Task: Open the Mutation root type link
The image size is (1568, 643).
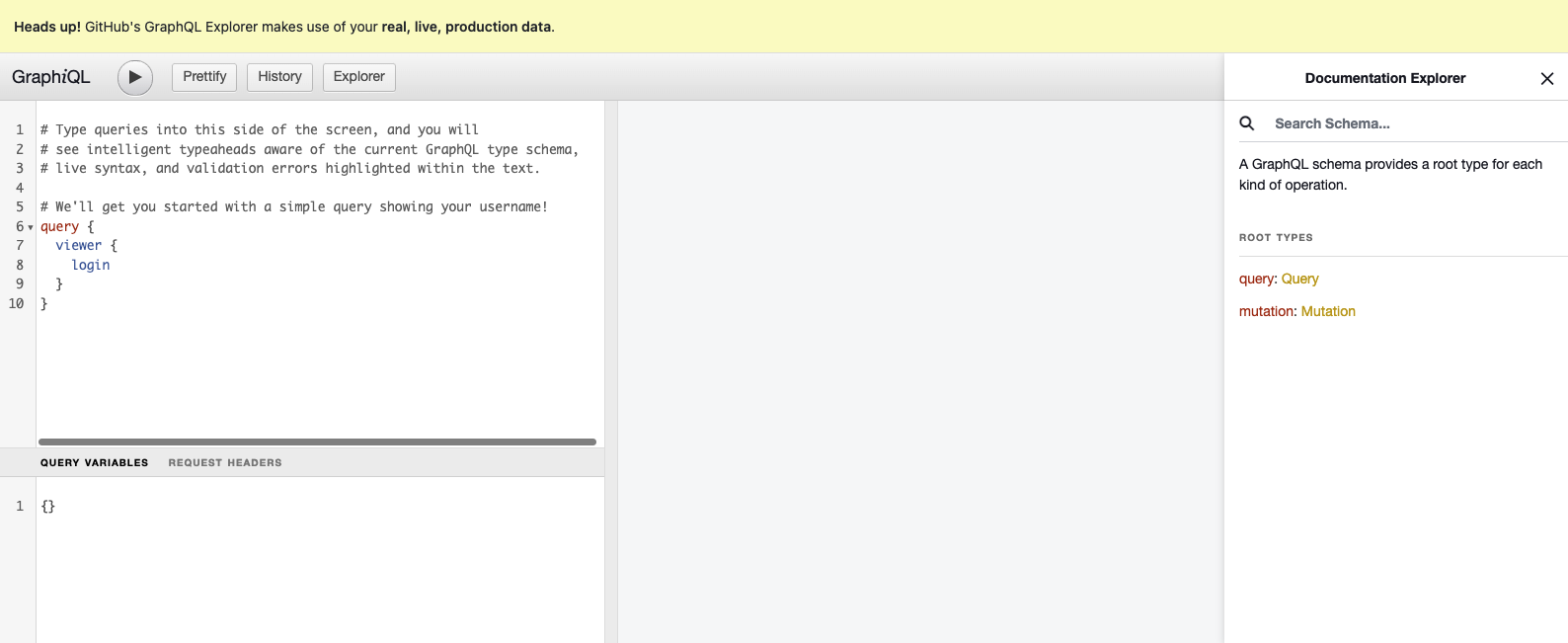Action: click(x=1328, y=311)
